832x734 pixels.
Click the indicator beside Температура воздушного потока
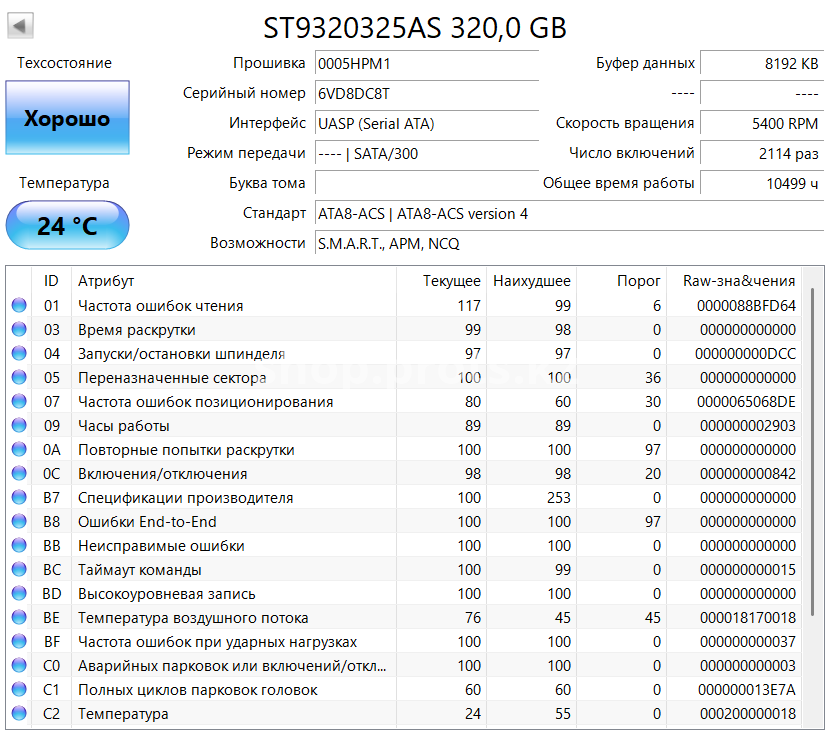(x=17, y=618)
